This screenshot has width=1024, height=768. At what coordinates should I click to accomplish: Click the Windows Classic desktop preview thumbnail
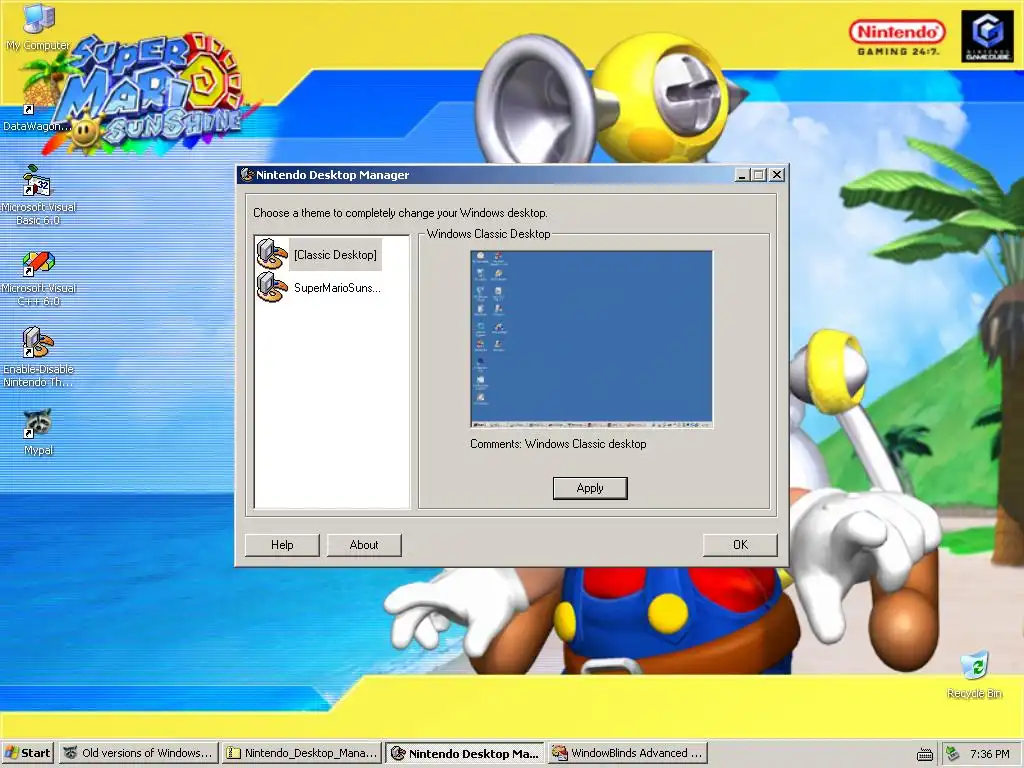[592, 340]
